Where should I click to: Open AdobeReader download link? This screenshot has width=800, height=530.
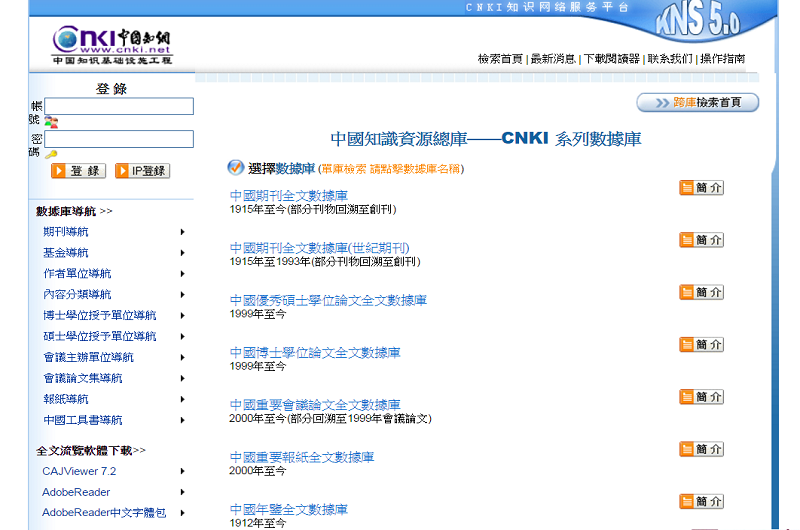[x=76, y=492]
